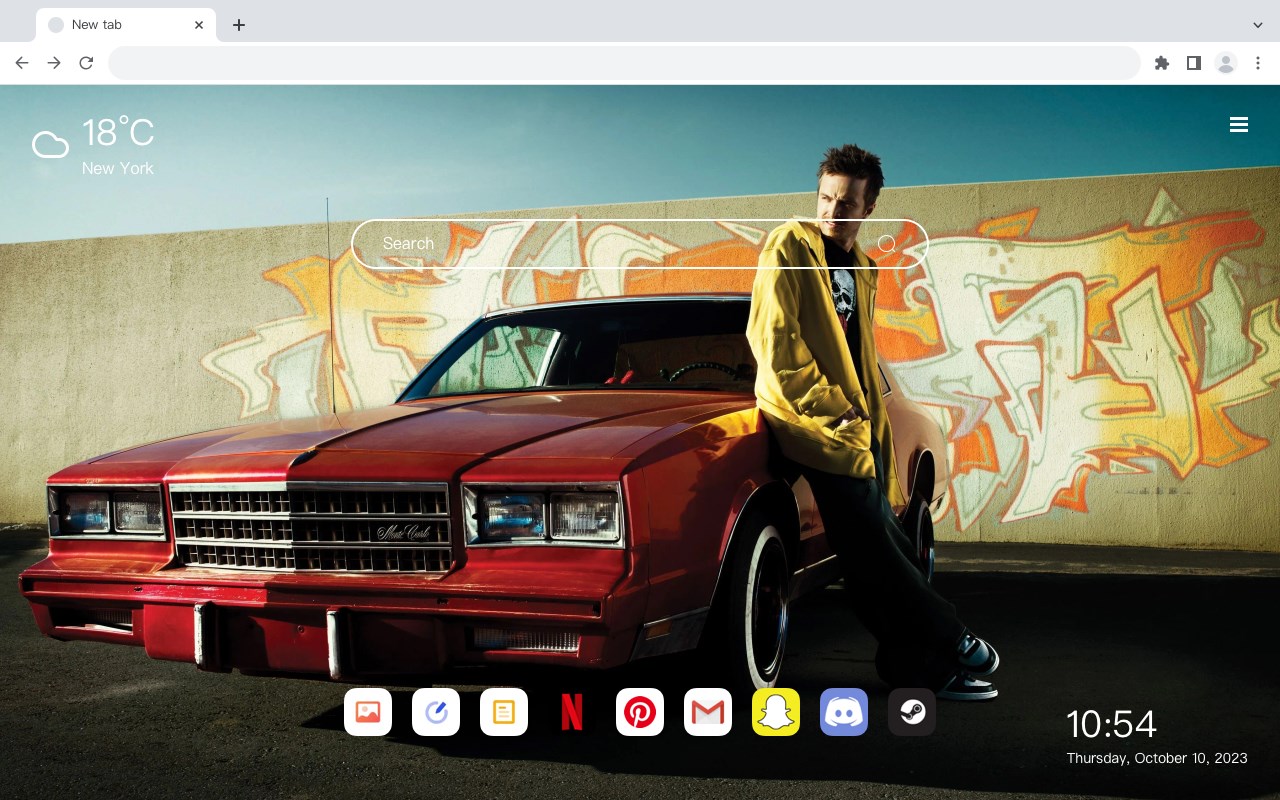Open the Chrome three-dot menu
The height and width of the screenshot is (800, 1280).
(1258, 63)
